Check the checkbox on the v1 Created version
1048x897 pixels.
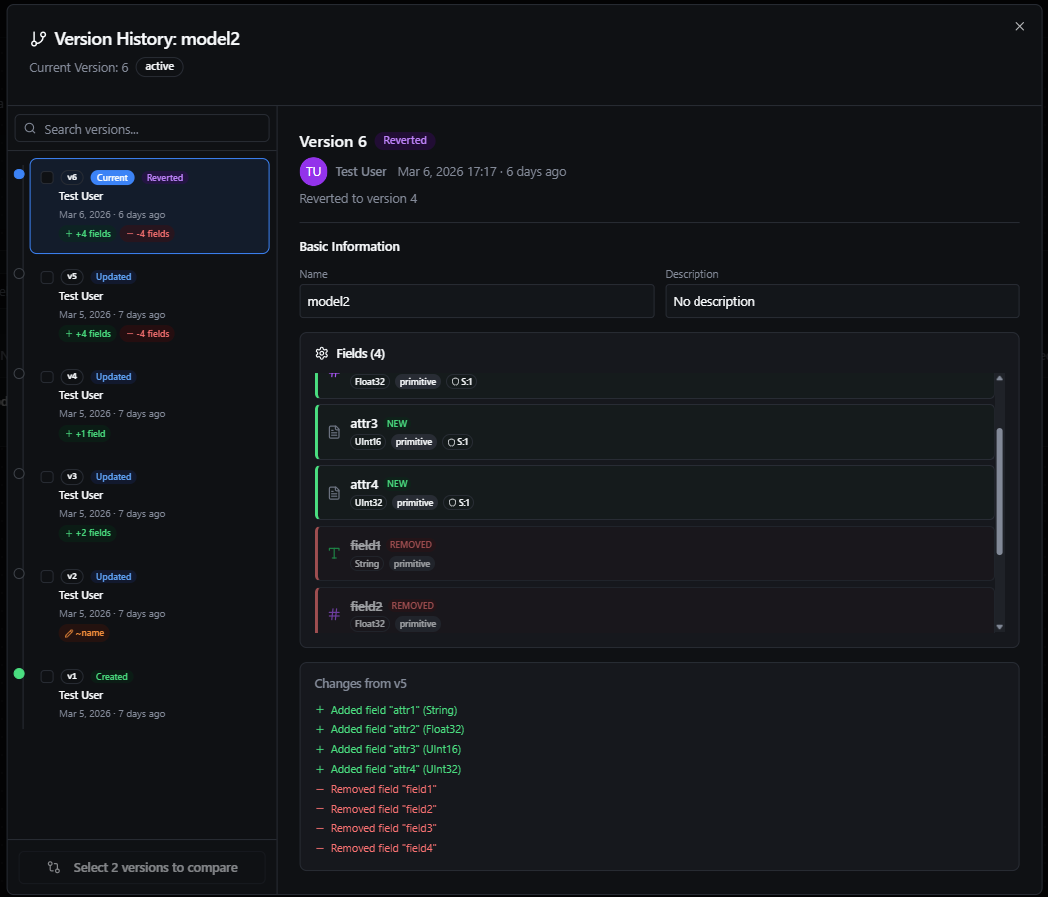[47, 676]
